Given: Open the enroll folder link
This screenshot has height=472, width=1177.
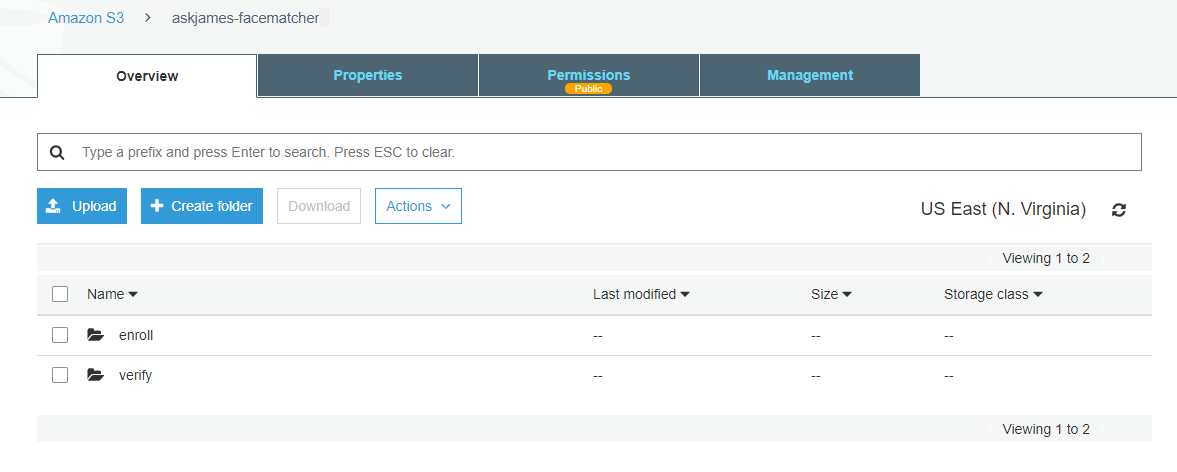Looking at the screenshot, I should [x=136, y=335].
